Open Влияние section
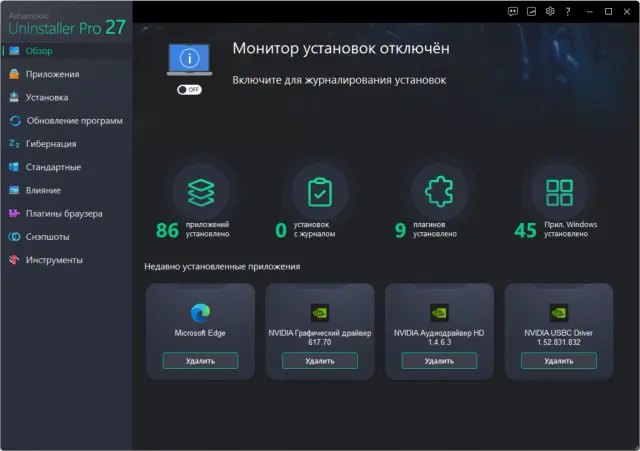This screenshot has width=640, height=451. coord(66,190)
